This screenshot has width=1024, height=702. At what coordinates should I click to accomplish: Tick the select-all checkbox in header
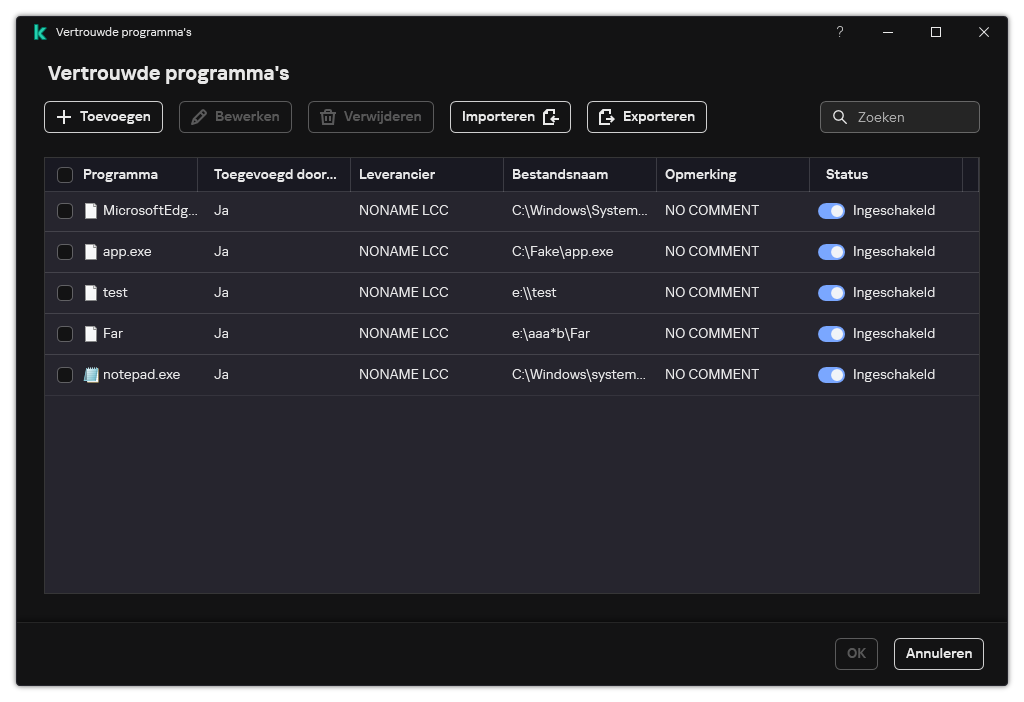click(x=65, y=175)
